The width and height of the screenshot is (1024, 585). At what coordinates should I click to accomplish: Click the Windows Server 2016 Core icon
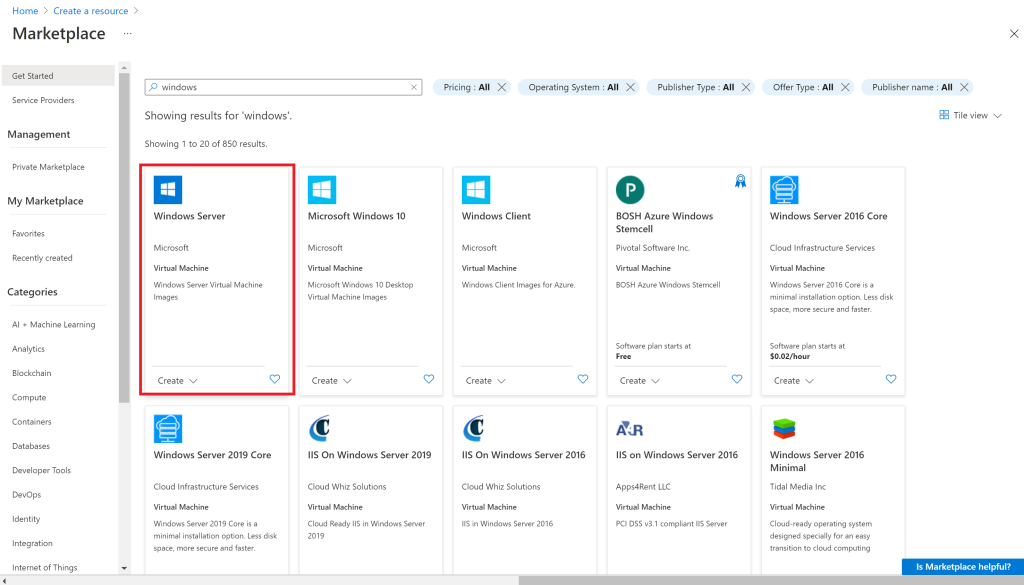pos(784,190)
